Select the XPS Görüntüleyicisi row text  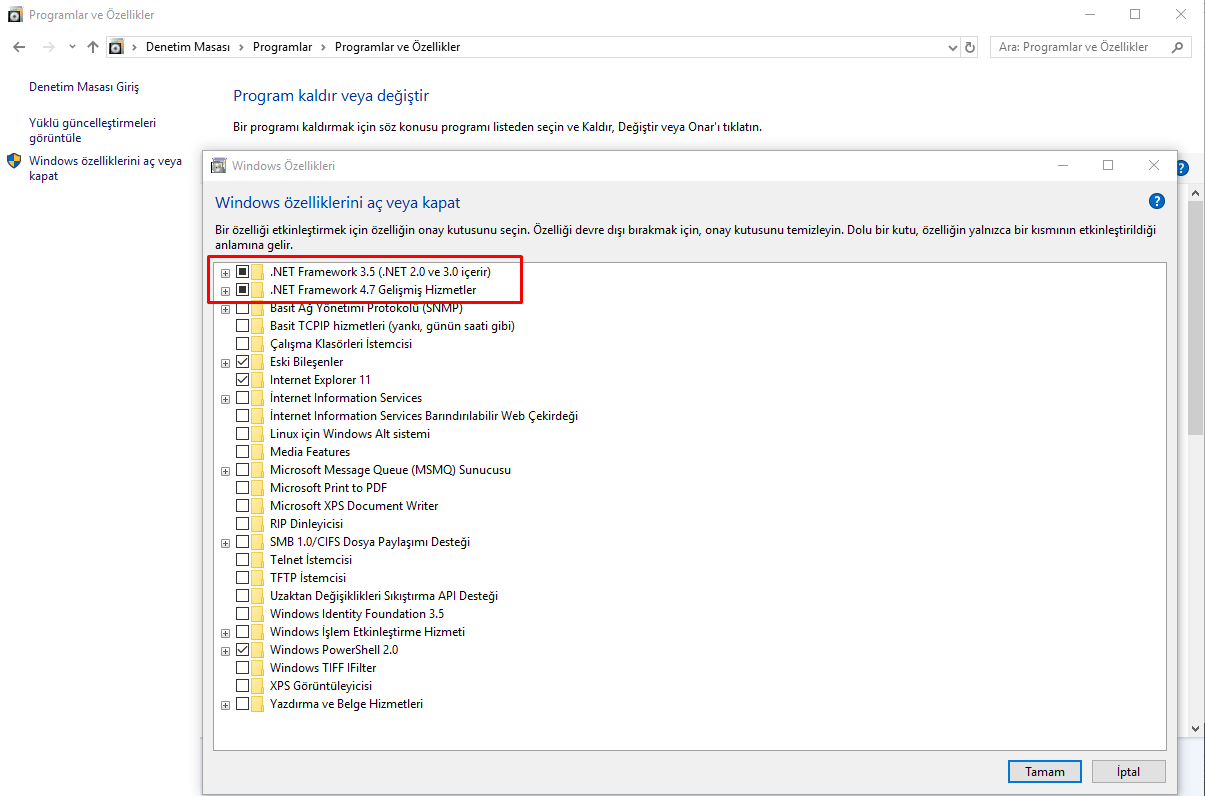tap(321, 686)
